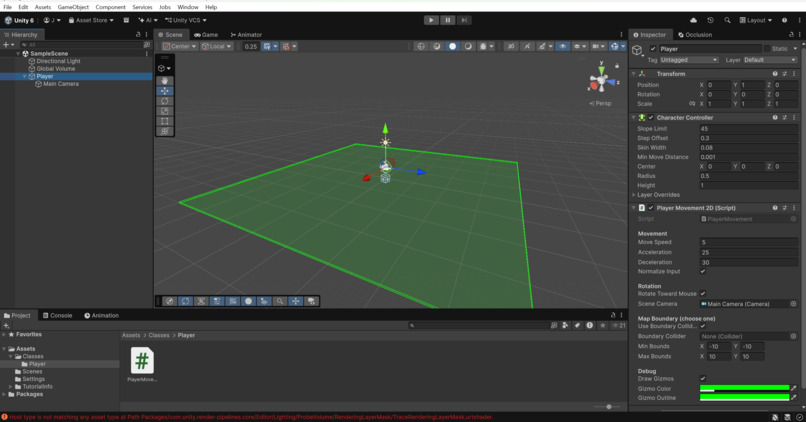Toggle Draw Gizmos checkbox

click(x=703, y=378)
